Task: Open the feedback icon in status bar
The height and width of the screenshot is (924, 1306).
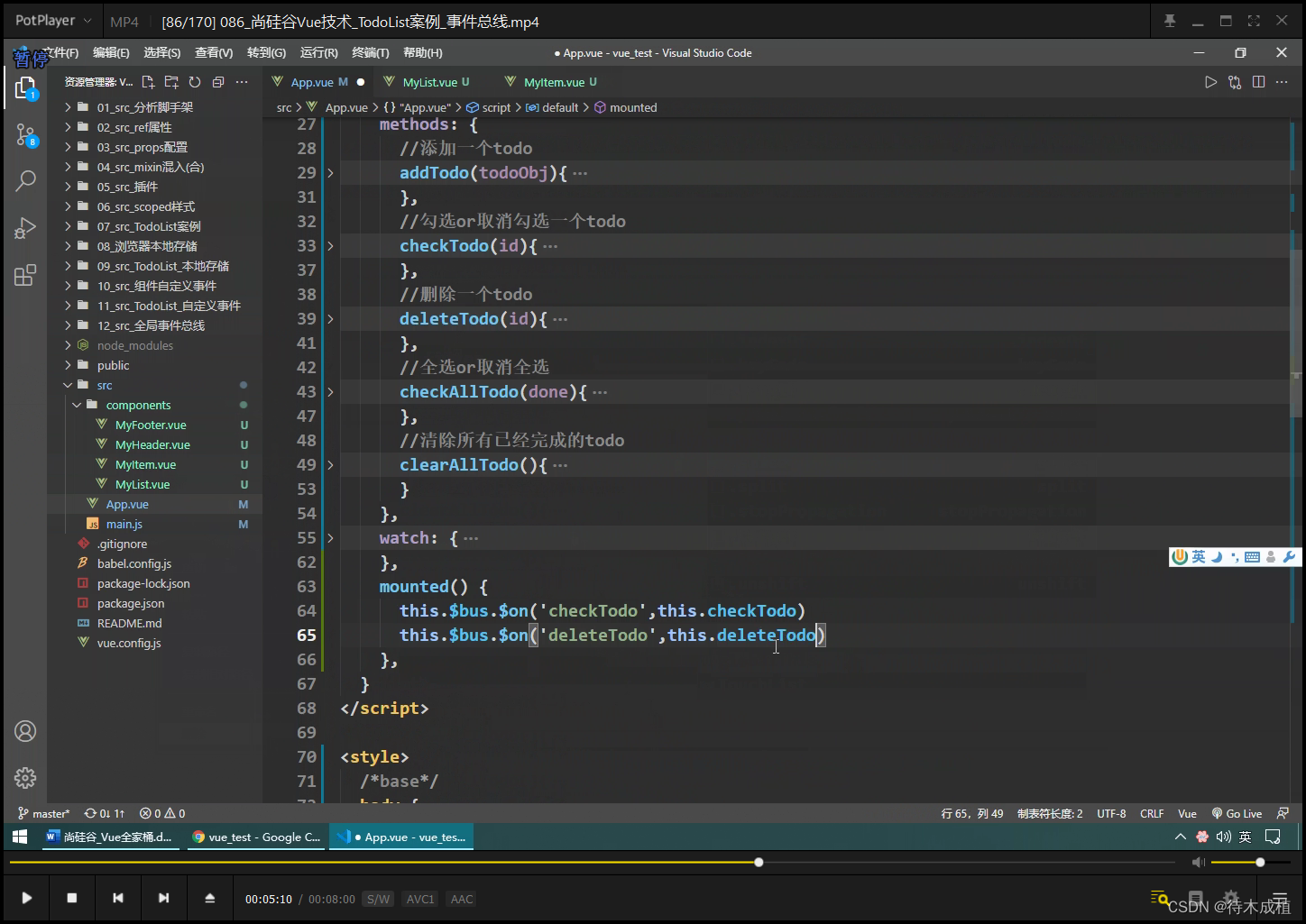Action: tap(1283, 813)
